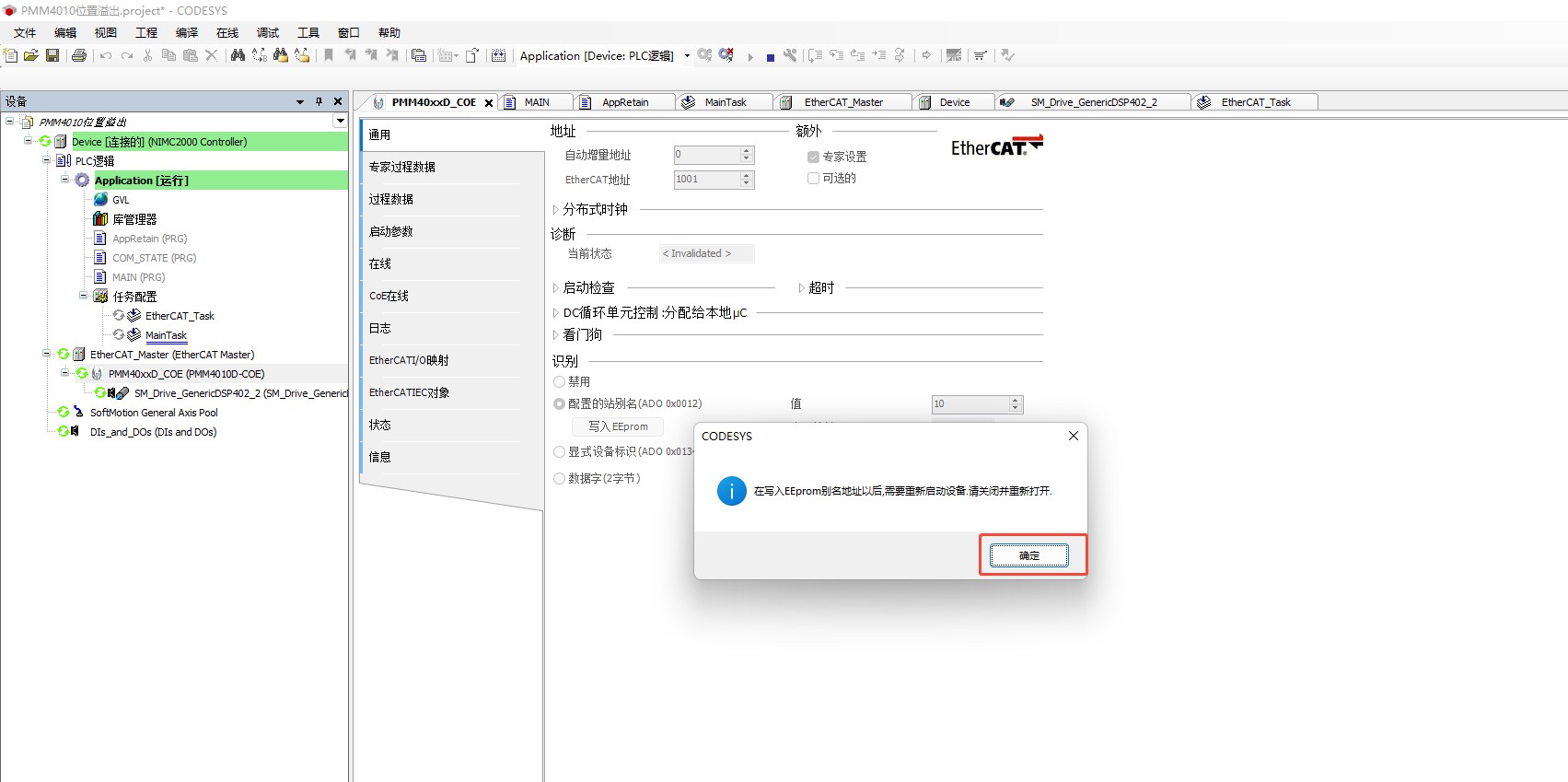Click the Start play triangle icon
This screenshot has width=1568, height=782.
click(750, 56)
